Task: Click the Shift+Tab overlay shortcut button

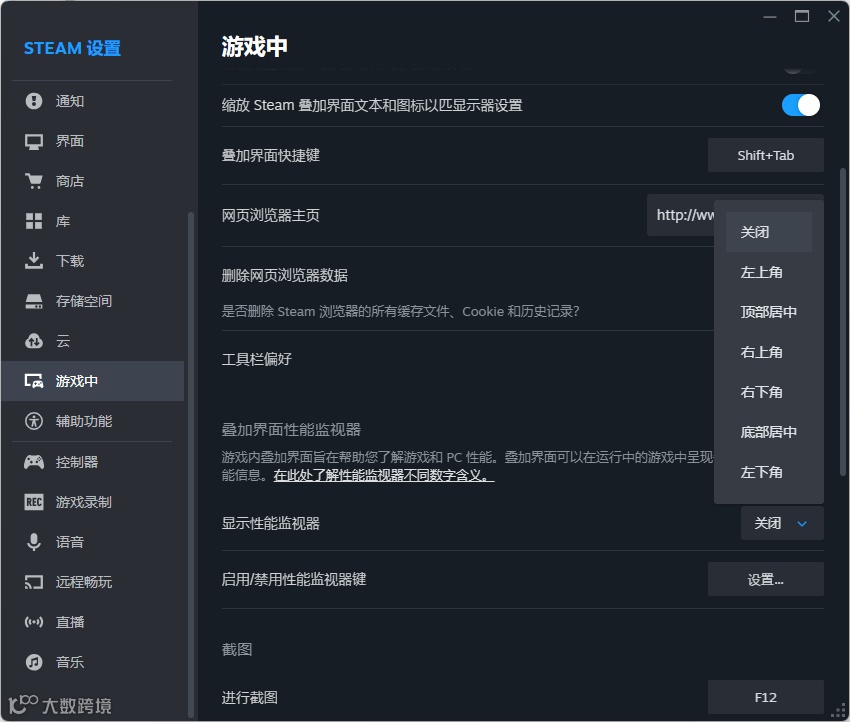Action: [x=765, y=156]
